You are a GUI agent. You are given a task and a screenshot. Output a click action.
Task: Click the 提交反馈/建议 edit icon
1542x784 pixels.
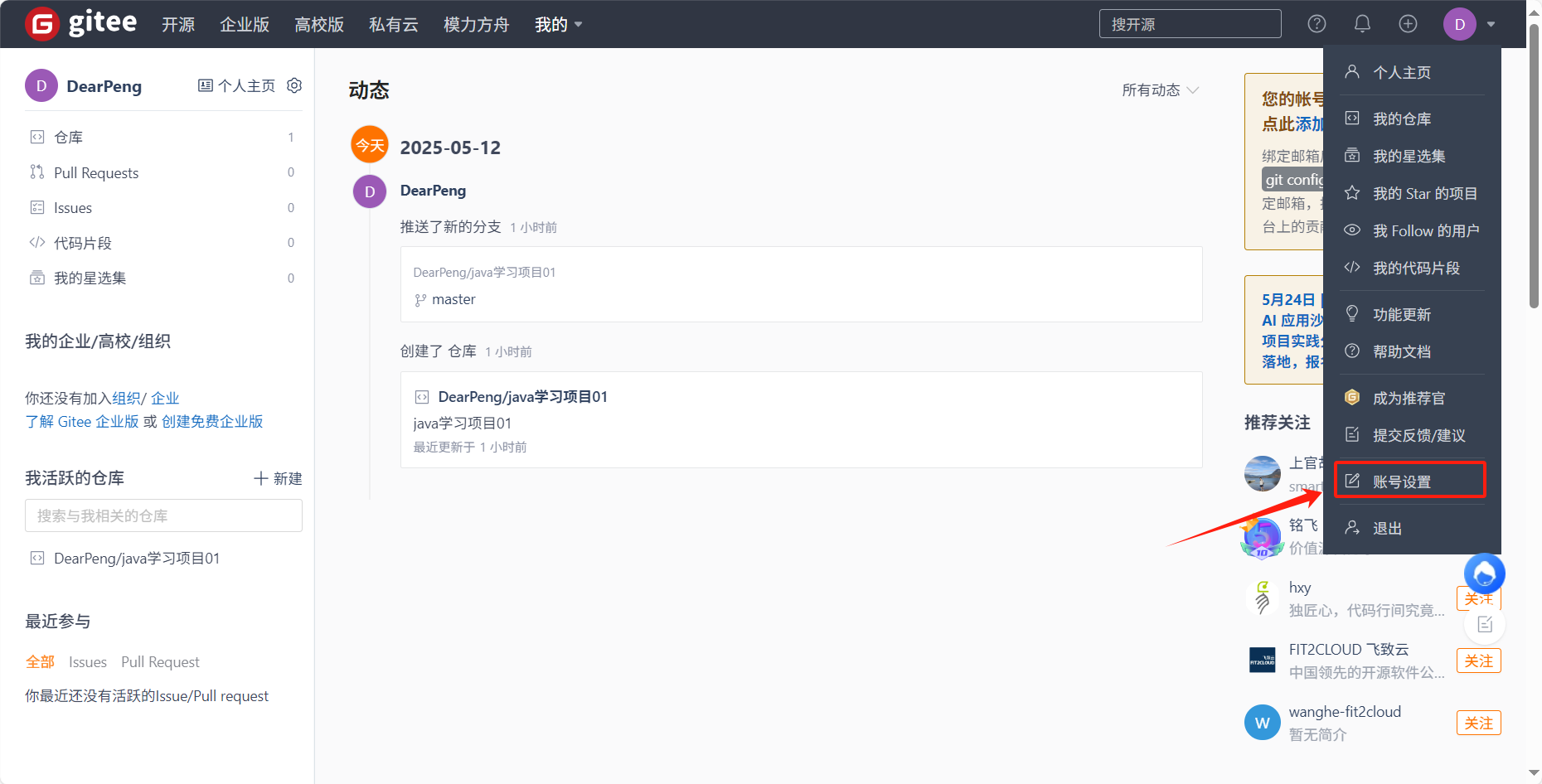point(1352,435)
